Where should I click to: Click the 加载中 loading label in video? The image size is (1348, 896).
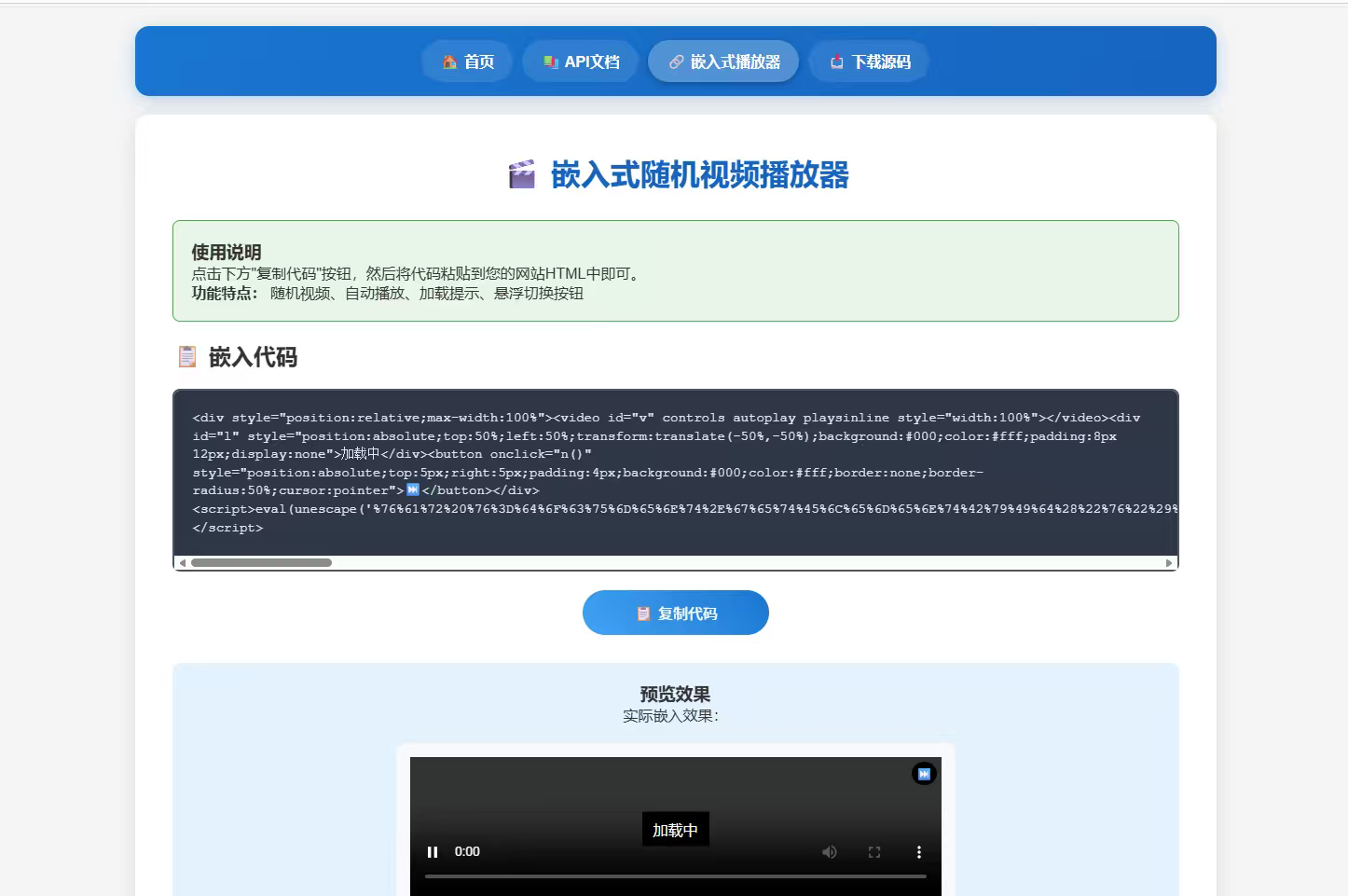675,830
